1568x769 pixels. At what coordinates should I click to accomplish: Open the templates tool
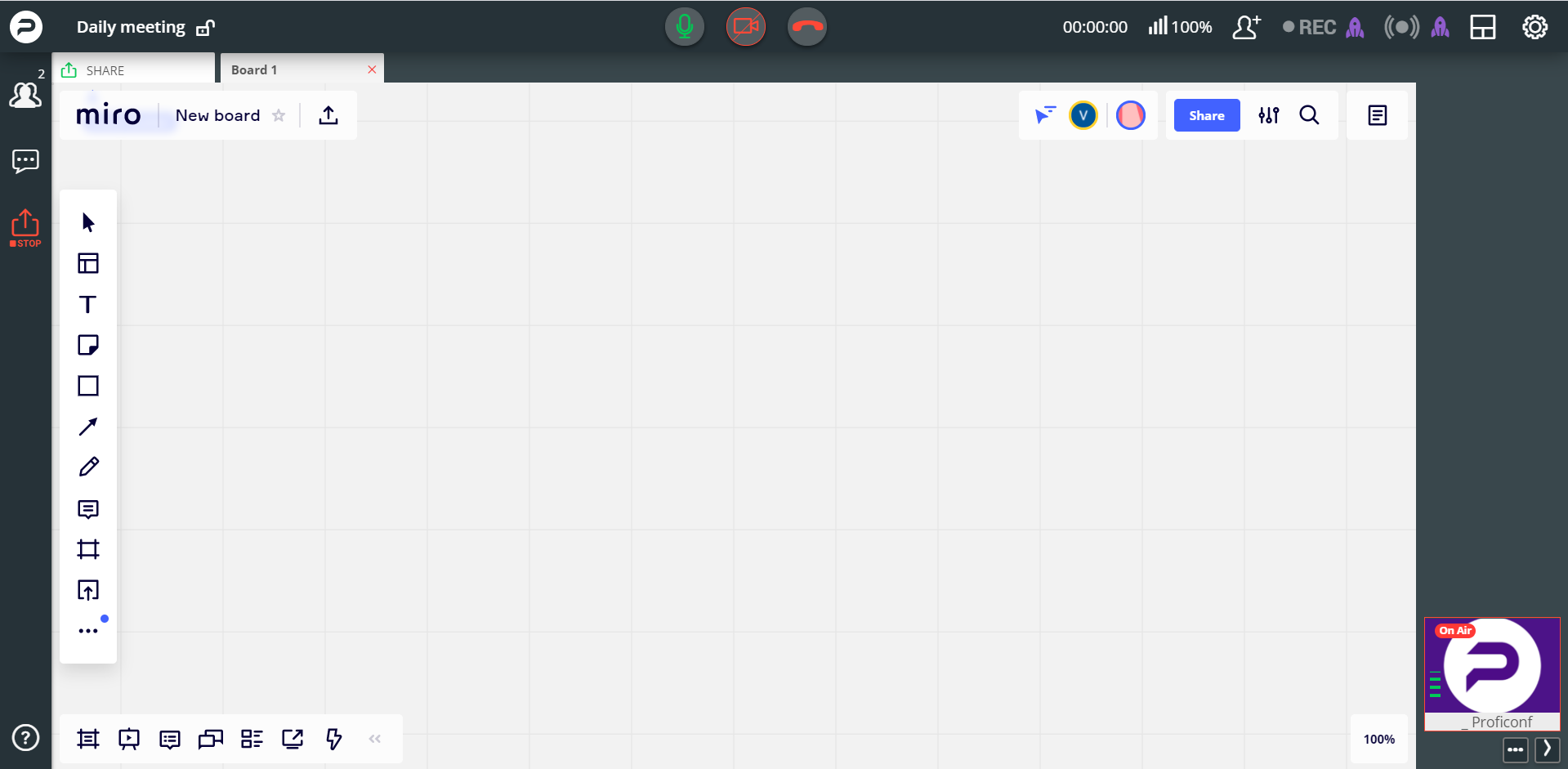click(88, 263)
